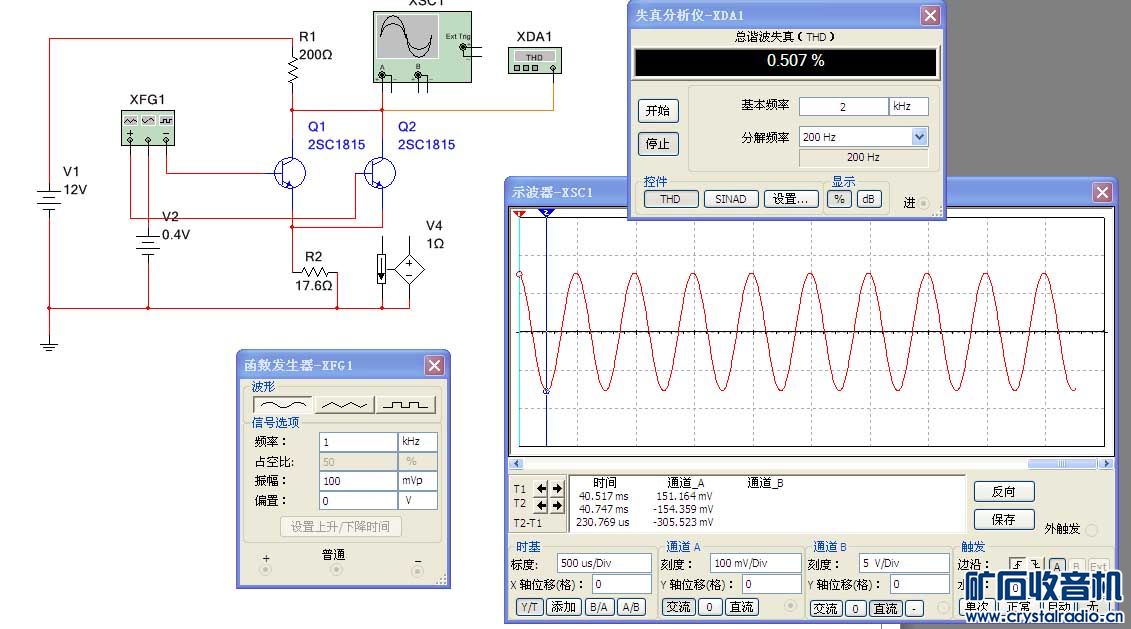Set channel B coupling to 交流 (AC)
Screen dimensions: 1131x629
[x=825, y=609]
